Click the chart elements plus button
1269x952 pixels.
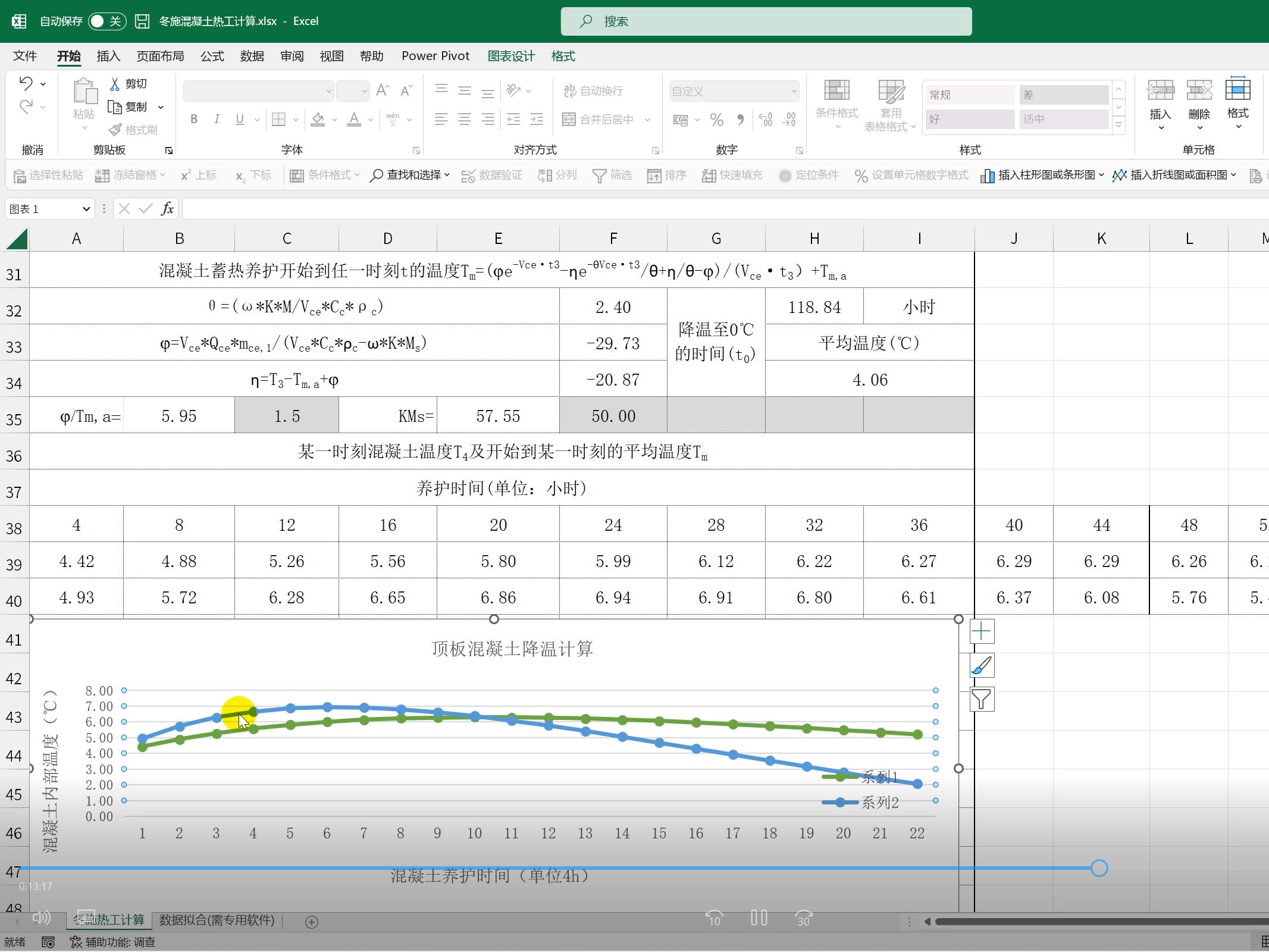click(981, 631)
